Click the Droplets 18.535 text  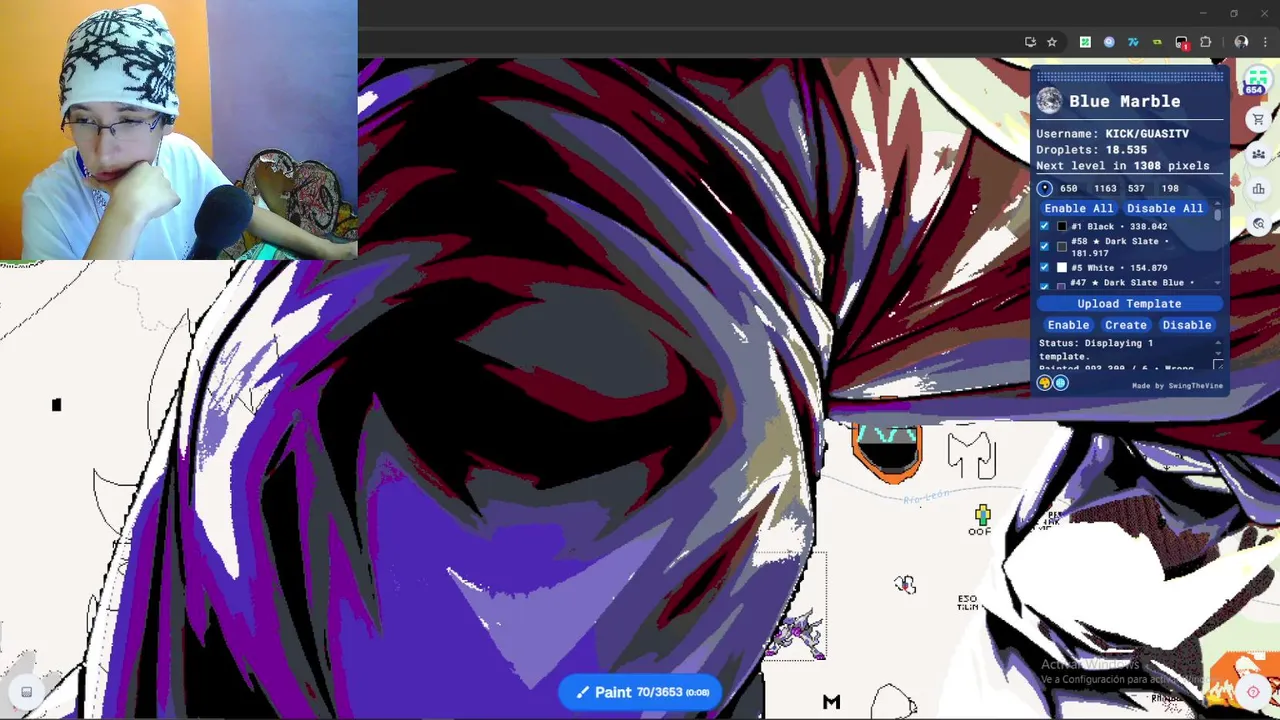click(1091, 150)
